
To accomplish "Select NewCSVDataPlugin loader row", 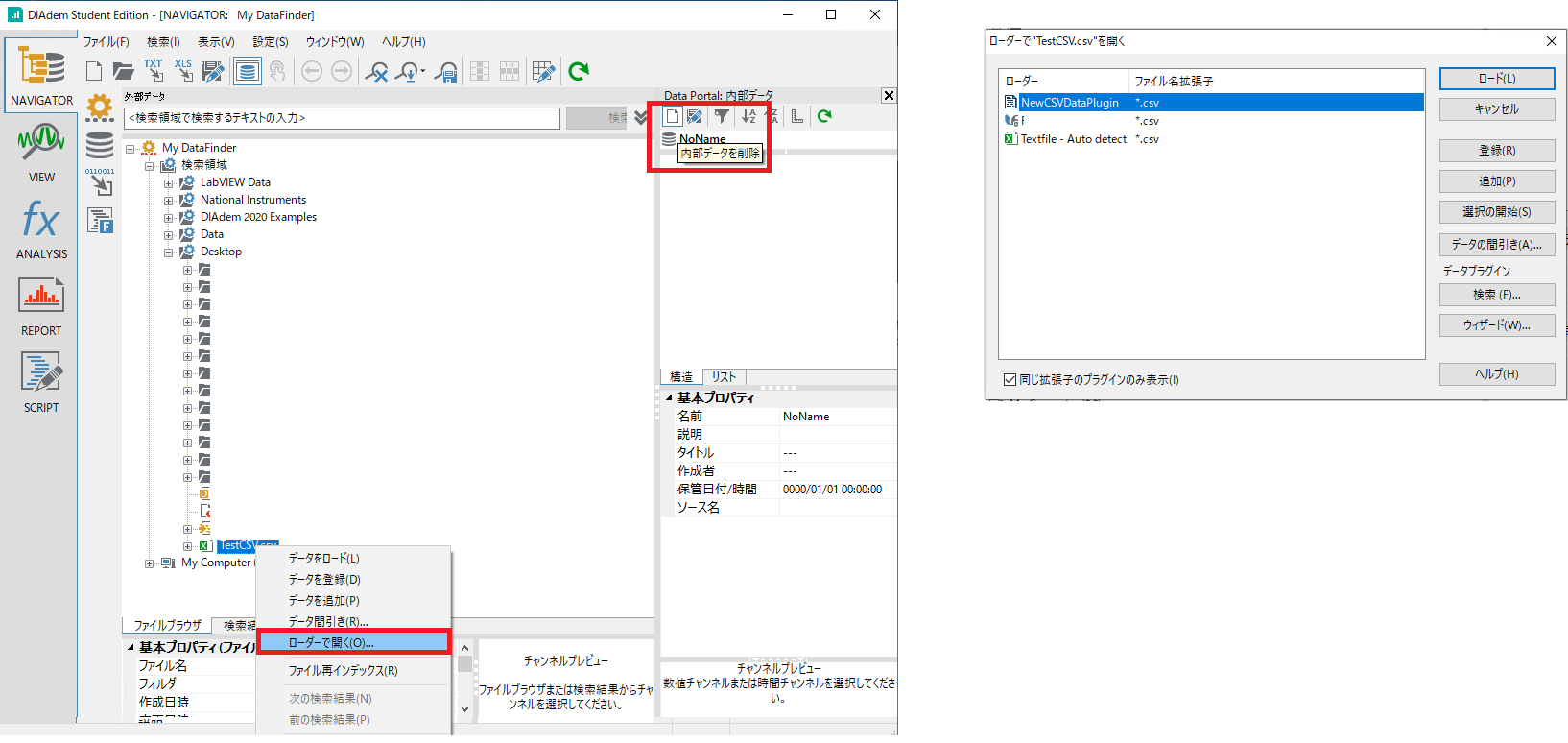I will click(1212, 103).
